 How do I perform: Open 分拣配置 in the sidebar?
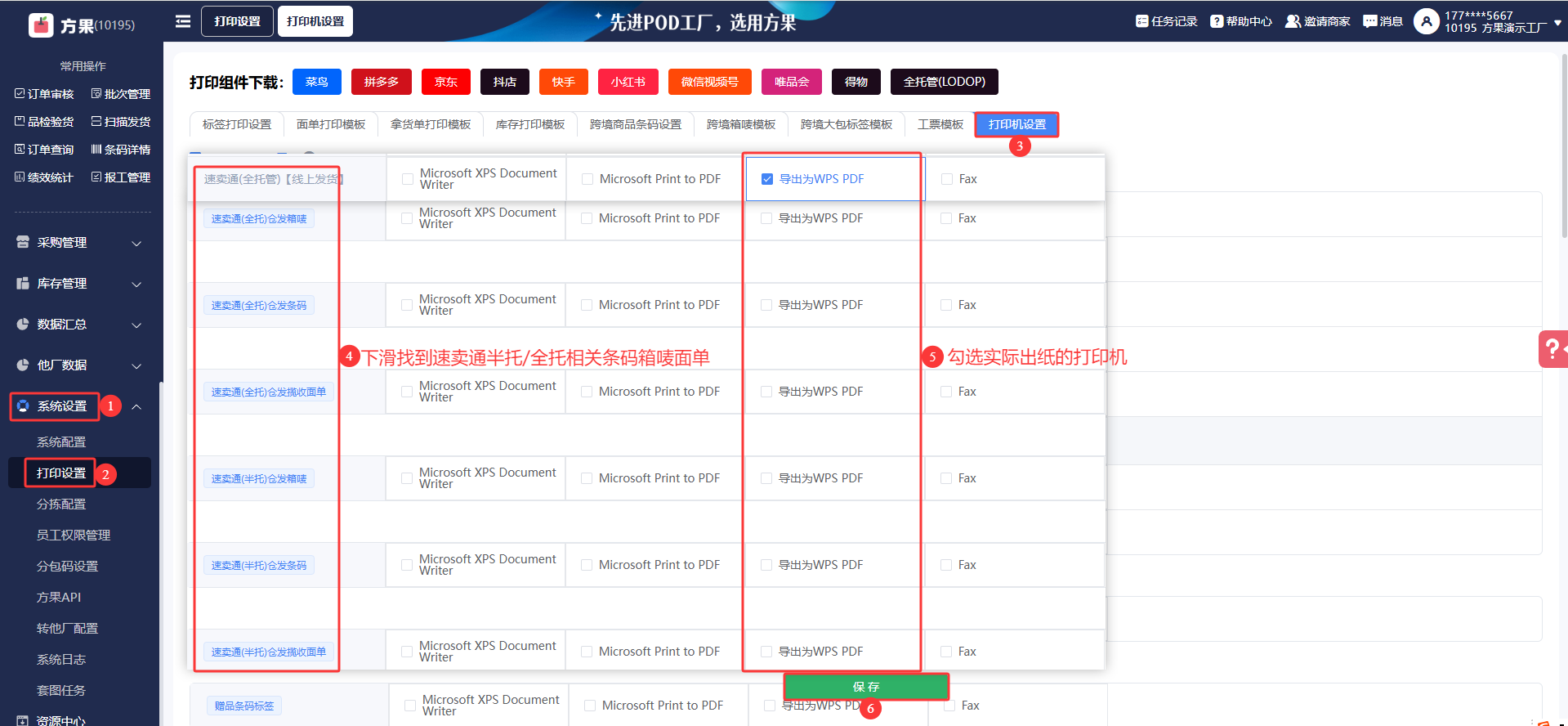[61, 504]
